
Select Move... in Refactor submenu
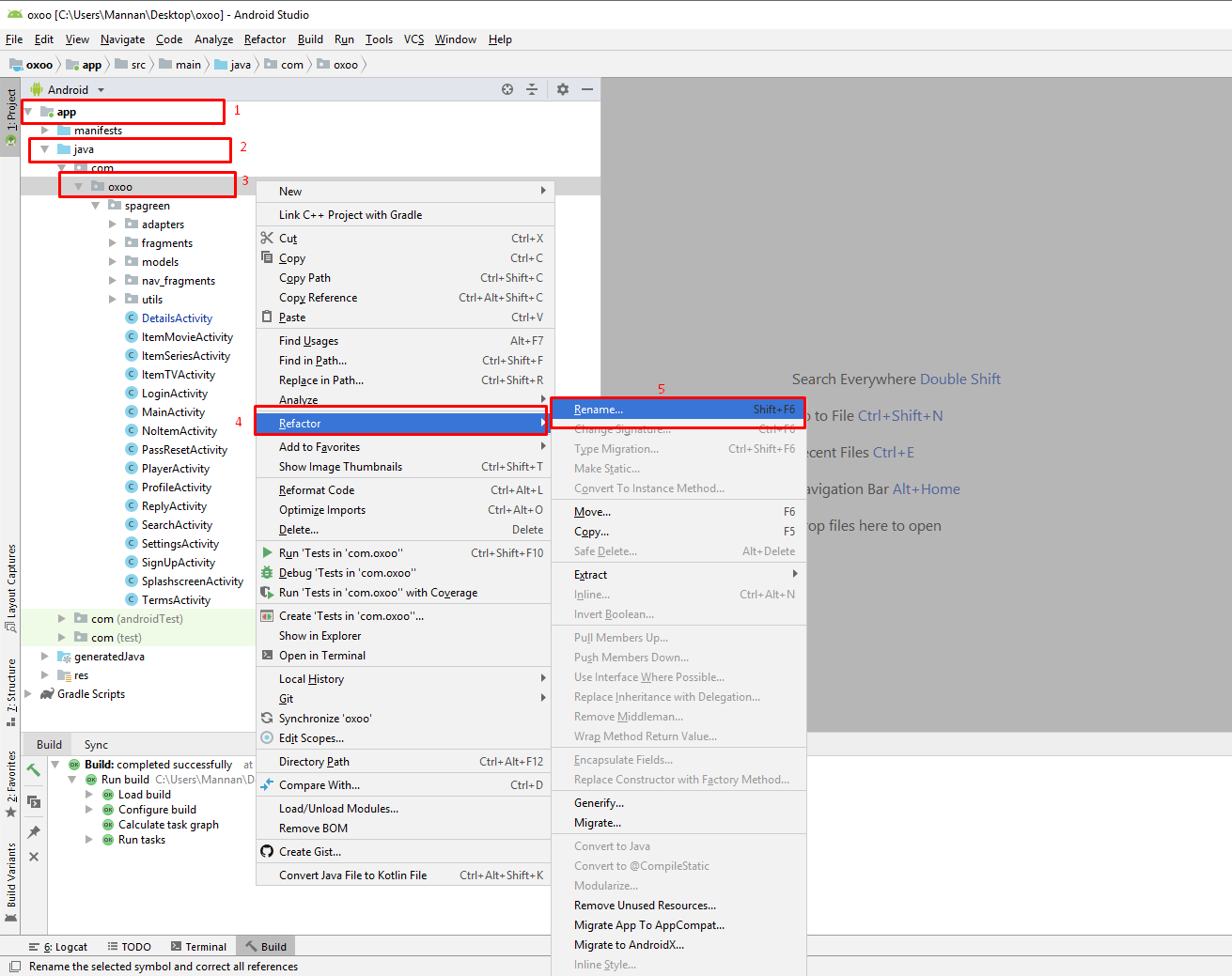pos(678,512)
